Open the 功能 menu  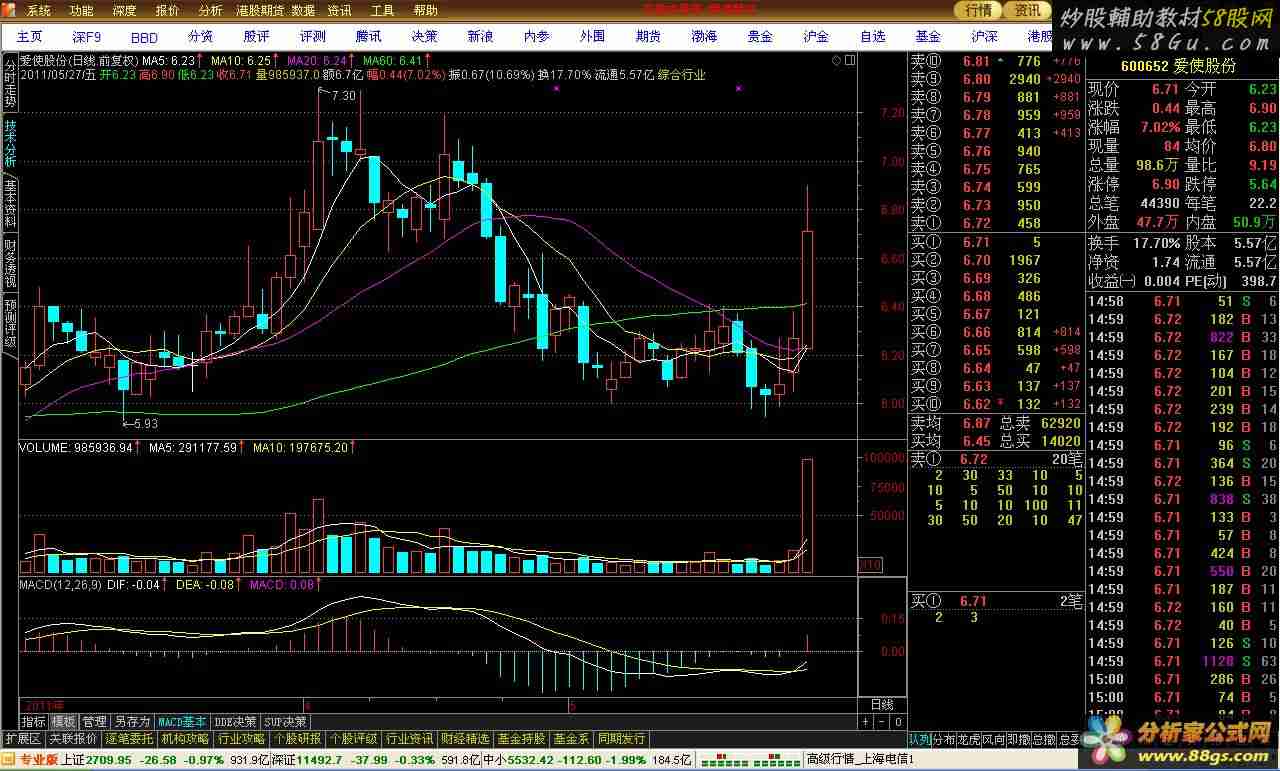click(82, 11)
